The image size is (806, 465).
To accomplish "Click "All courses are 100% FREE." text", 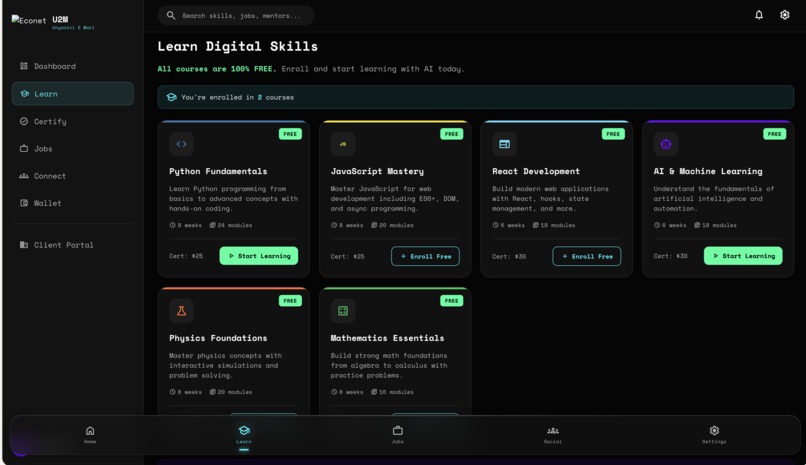I will coord(217,69).
